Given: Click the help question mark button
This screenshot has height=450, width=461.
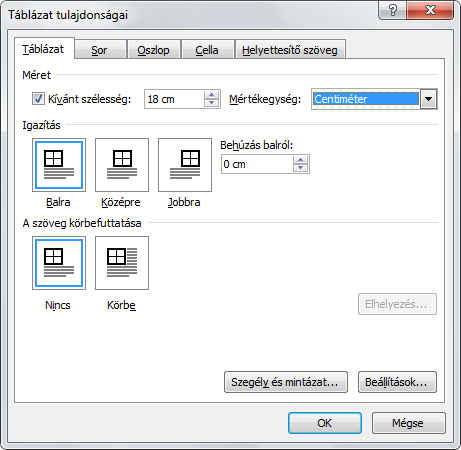Looking at the screenshot, I should (x=392, y=10).
